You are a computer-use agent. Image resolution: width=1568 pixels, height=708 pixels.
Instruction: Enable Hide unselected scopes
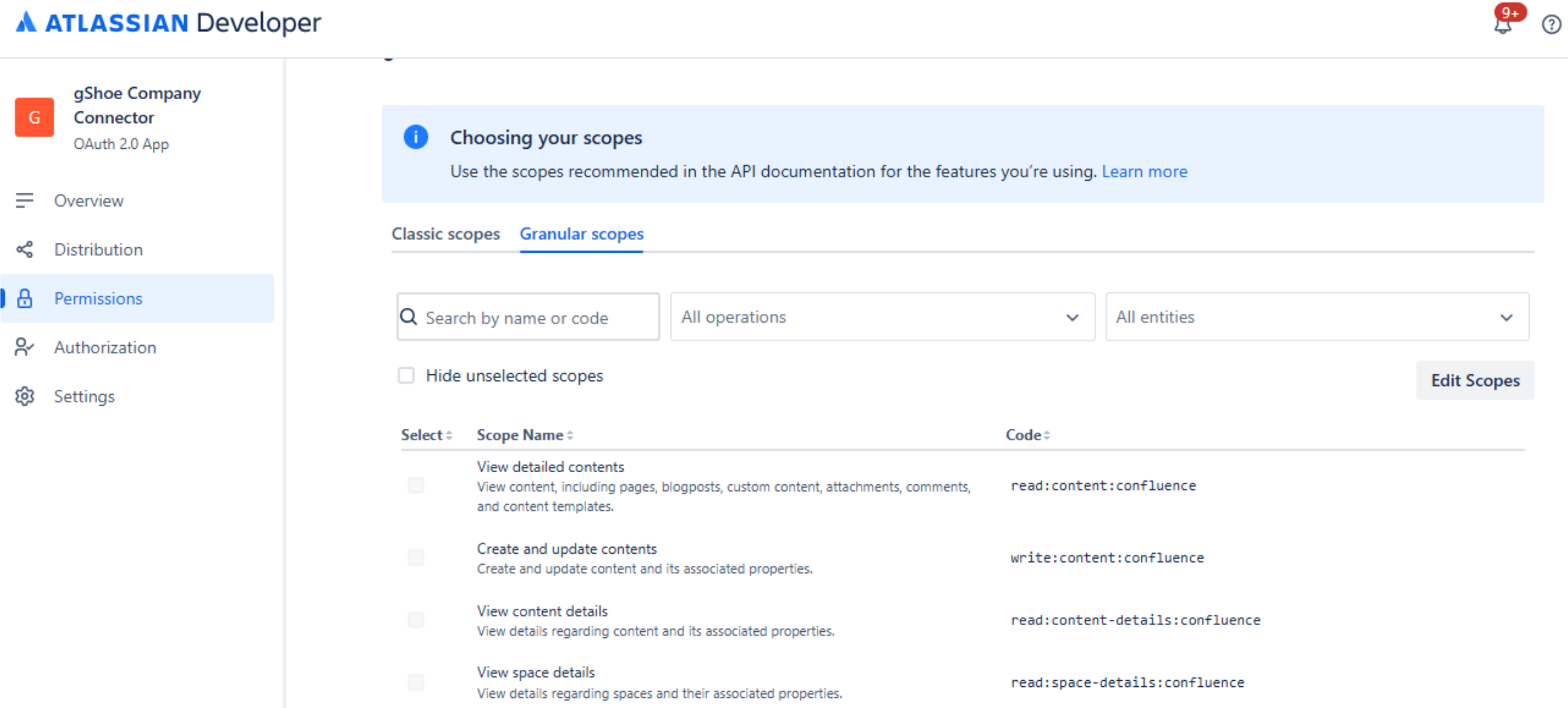406,375
